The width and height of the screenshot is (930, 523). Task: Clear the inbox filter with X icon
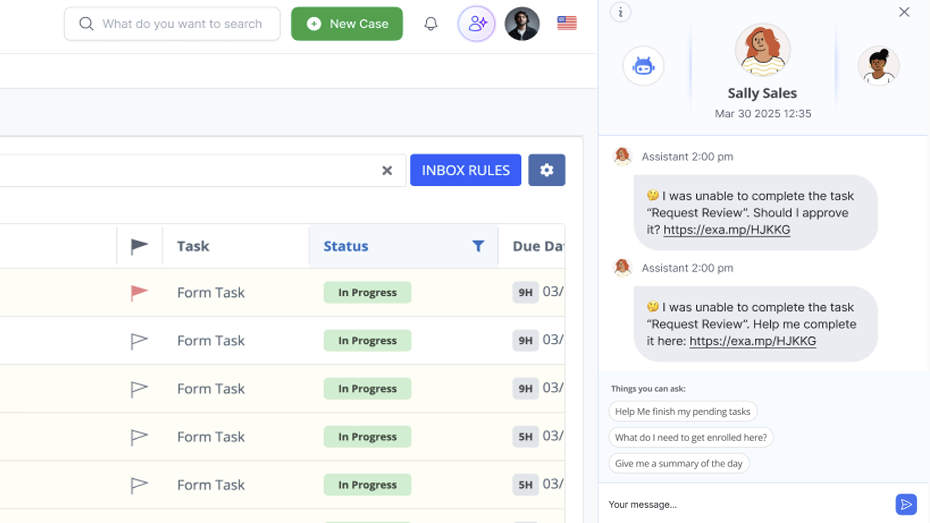[x=387, y=171]
